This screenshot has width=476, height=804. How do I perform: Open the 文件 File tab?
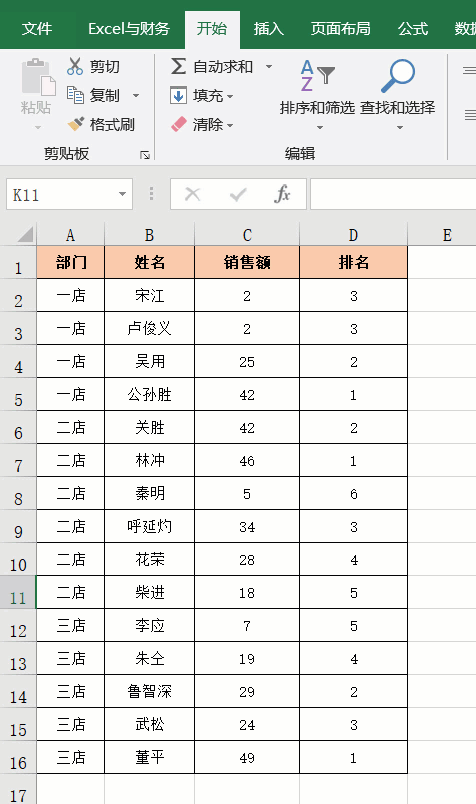pyautogui.click(x=37, y=29)
